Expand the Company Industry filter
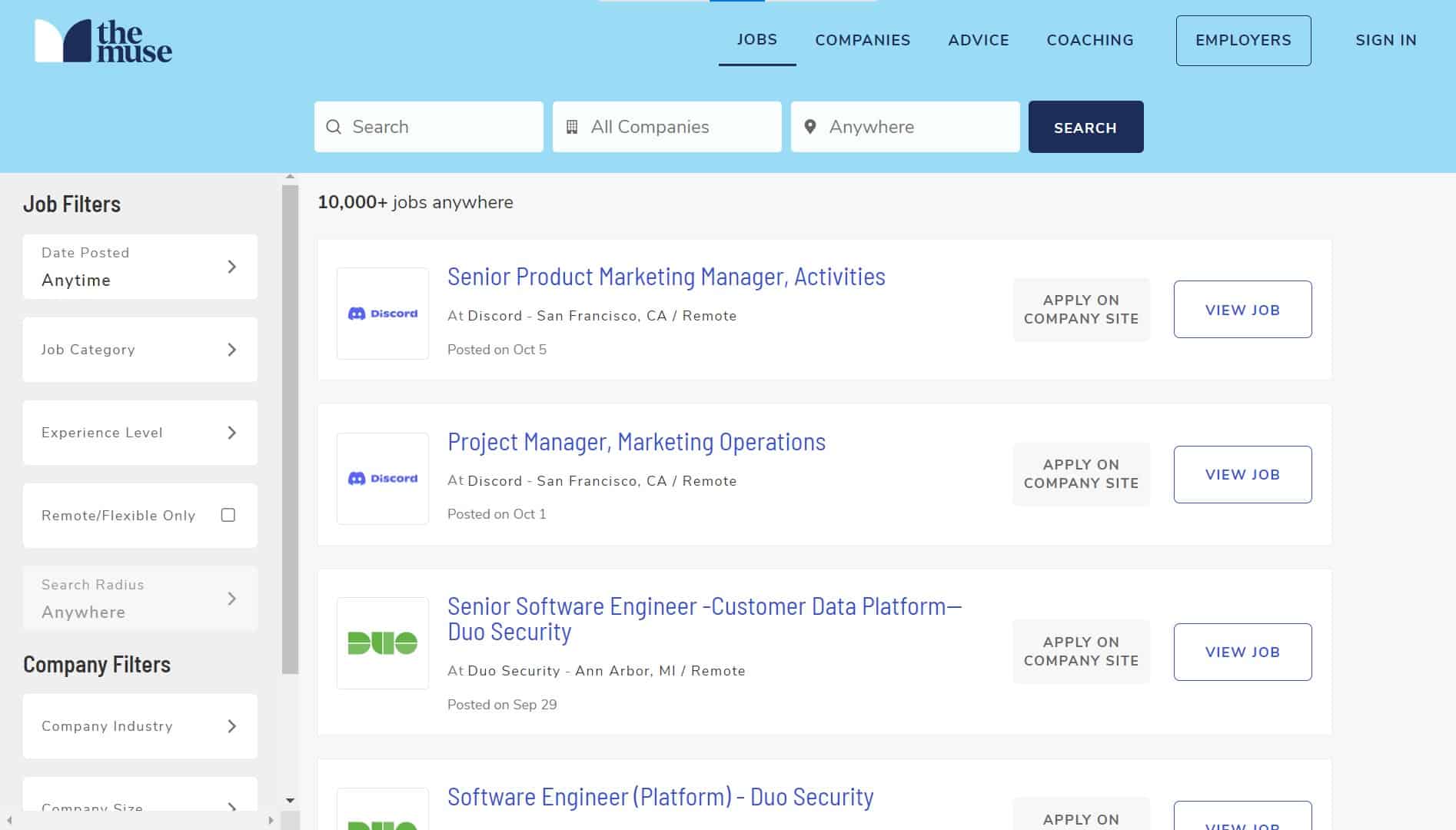Screen dimensions: 1456x830 click(x=232, y=725)
